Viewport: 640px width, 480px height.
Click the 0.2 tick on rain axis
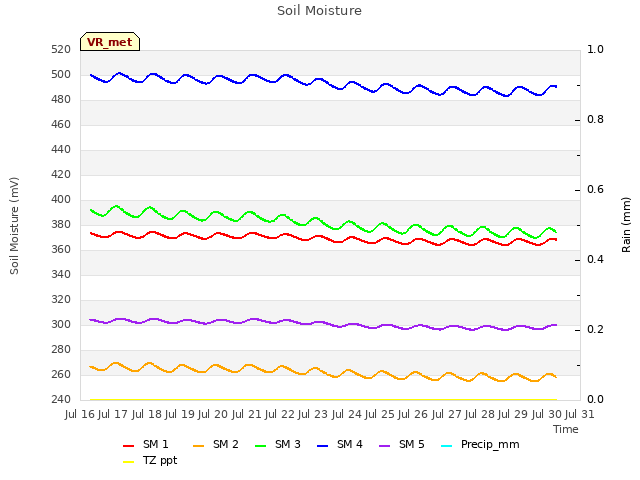pyautogui.click(x=595, y=330)
